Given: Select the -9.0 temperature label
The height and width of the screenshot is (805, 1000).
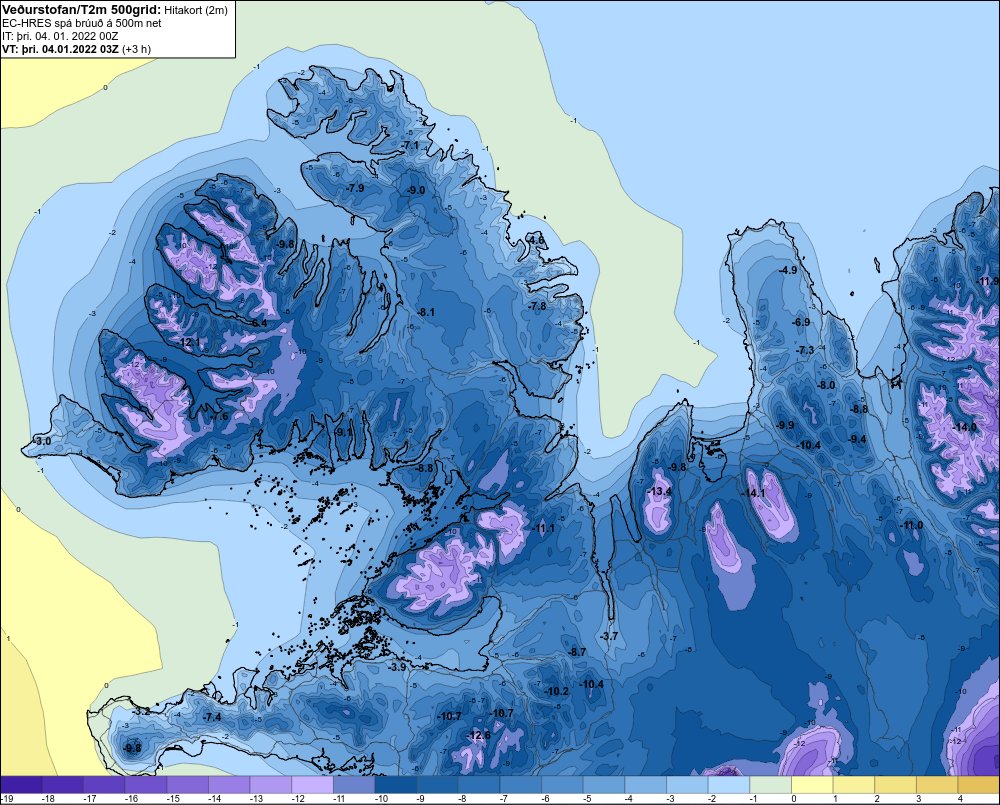Looking at the screenshot, I should pyautogui.click(x=416, y=190).
